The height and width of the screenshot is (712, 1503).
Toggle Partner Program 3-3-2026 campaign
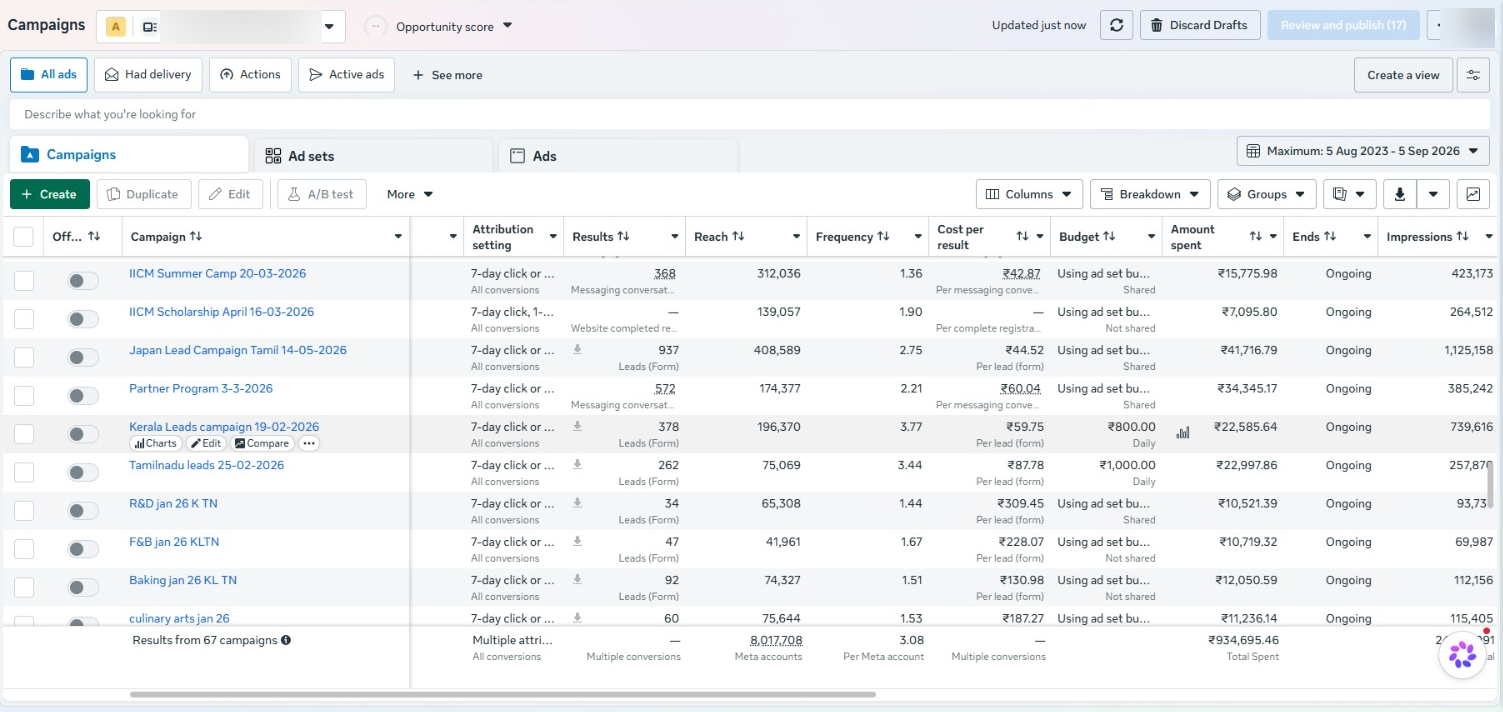(x=83, y=396)
